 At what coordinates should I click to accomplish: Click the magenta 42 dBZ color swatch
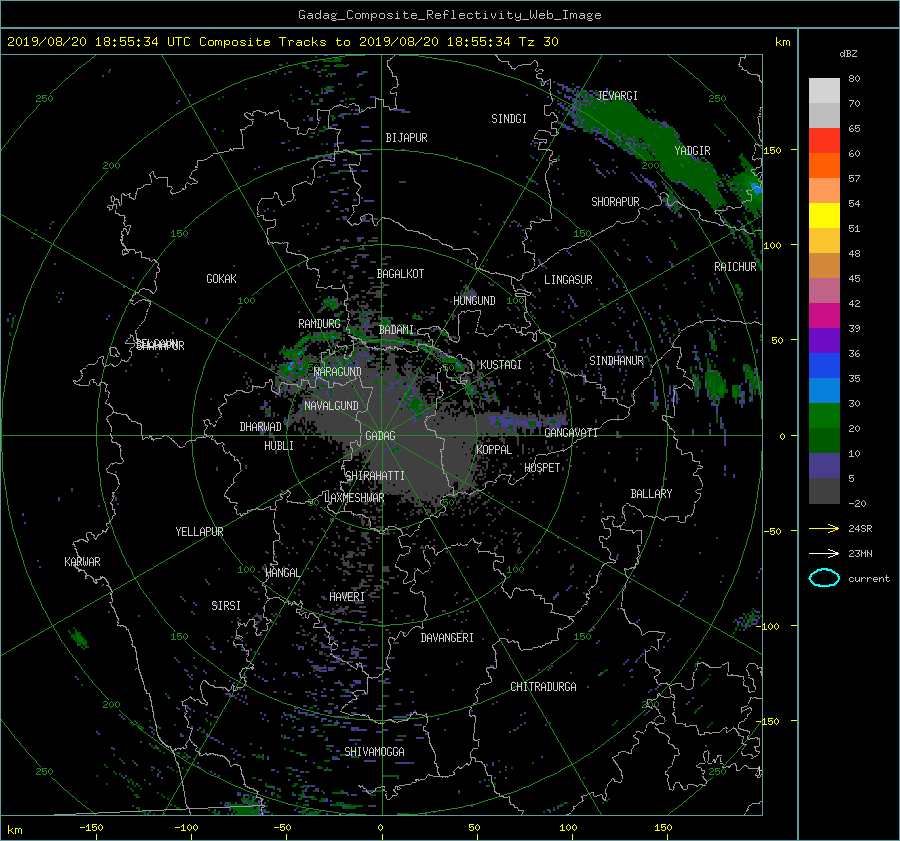coord(824,316)
